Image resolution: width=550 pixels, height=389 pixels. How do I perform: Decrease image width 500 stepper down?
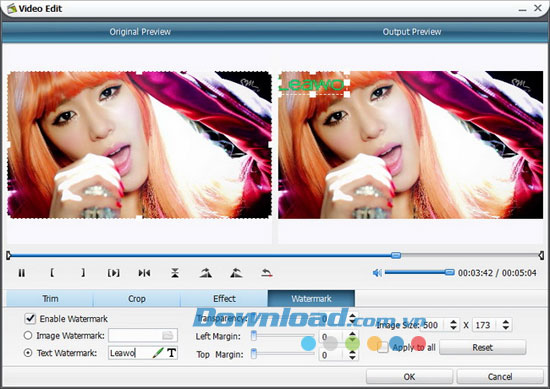(x=453, y=328)
